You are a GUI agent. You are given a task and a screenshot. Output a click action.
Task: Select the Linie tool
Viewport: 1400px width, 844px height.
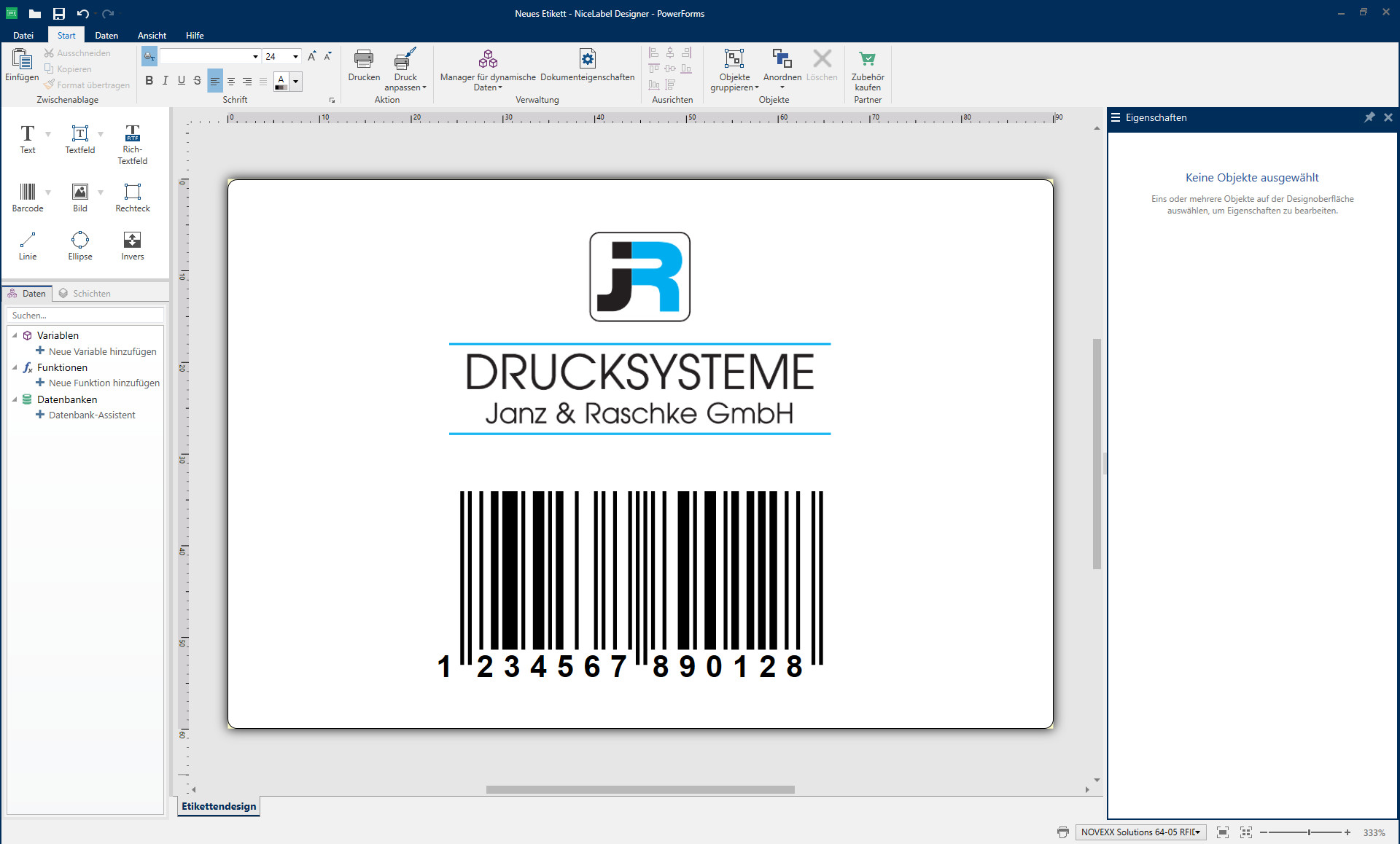click(27, 246)
